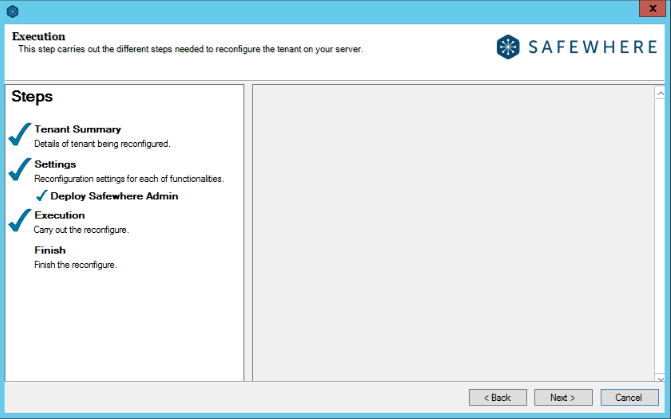Select the Finish step label
The height and width of the screenshot is (419, 671).
(50, 250)
